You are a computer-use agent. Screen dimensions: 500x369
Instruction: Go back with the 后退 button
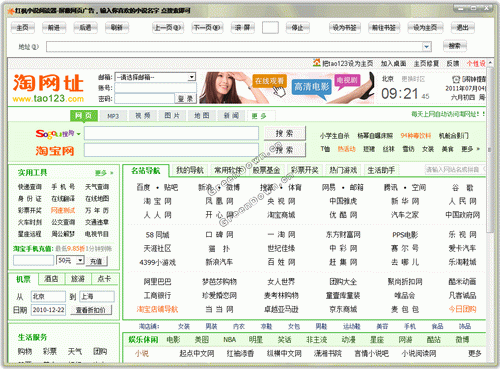point(85,28)
